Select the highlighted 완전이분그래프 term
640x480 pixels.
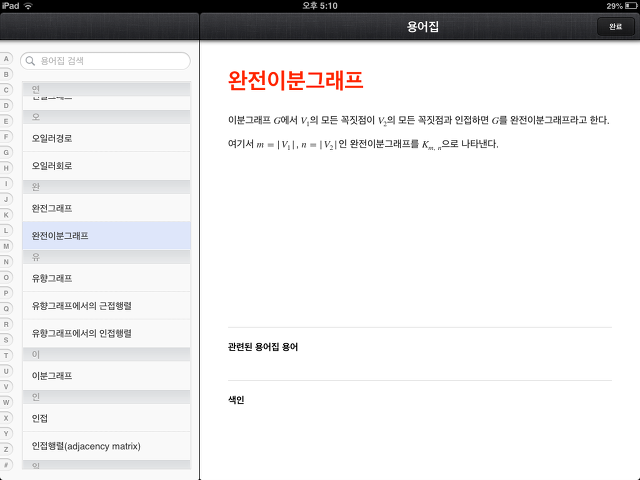click(x=107, y=236)
